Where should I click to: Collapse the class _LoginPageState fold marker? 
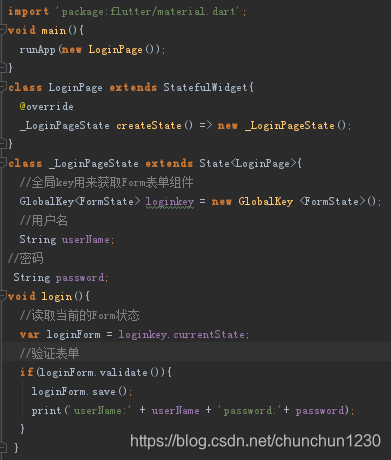click(x=3, y=163)
